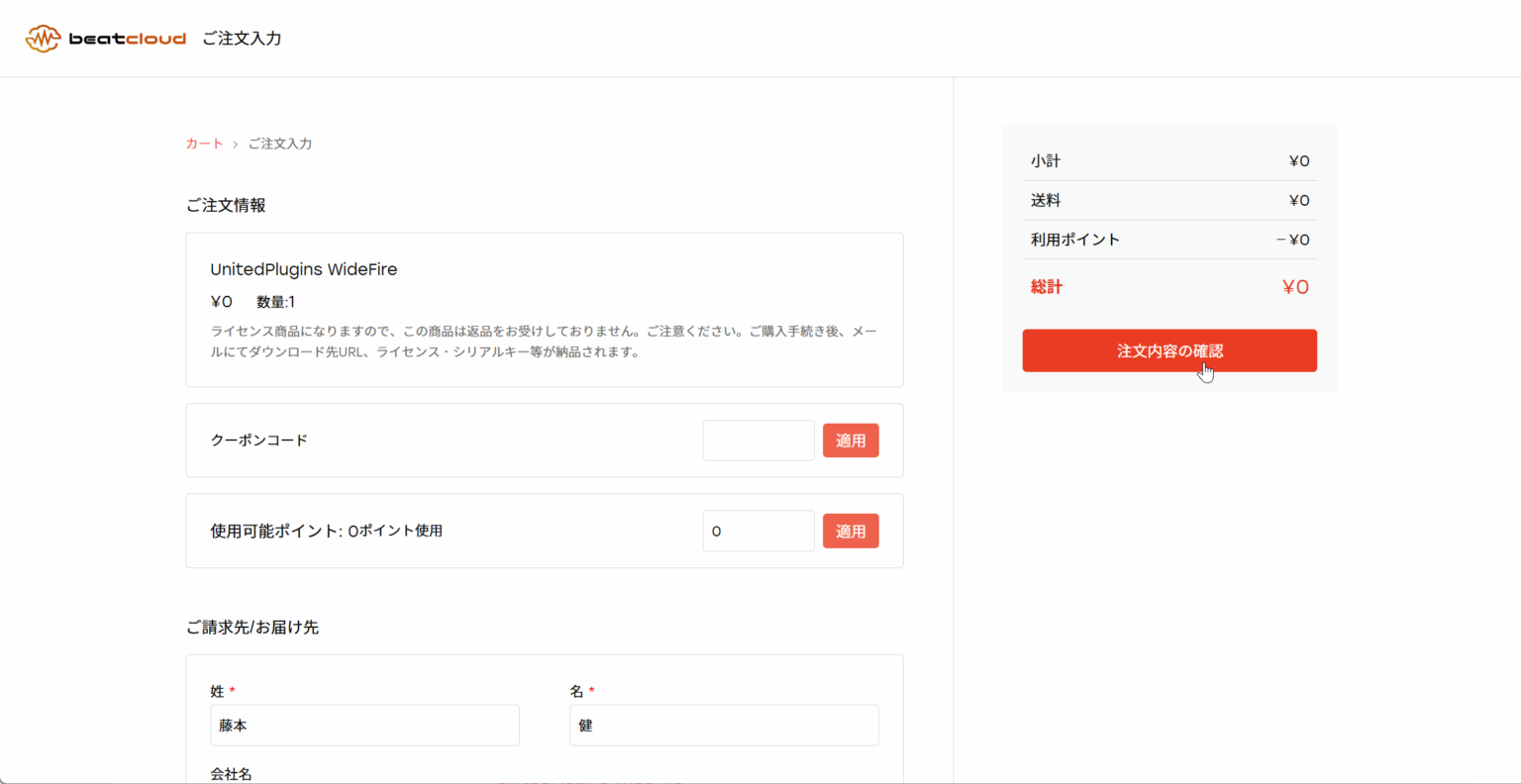
Task: Click the 小計 label in order summary
Action: [x=1045, y=161]
